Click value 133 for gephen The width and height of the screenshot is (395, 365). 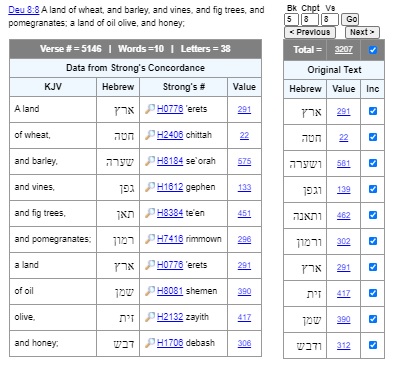click(x=244, y=187)
